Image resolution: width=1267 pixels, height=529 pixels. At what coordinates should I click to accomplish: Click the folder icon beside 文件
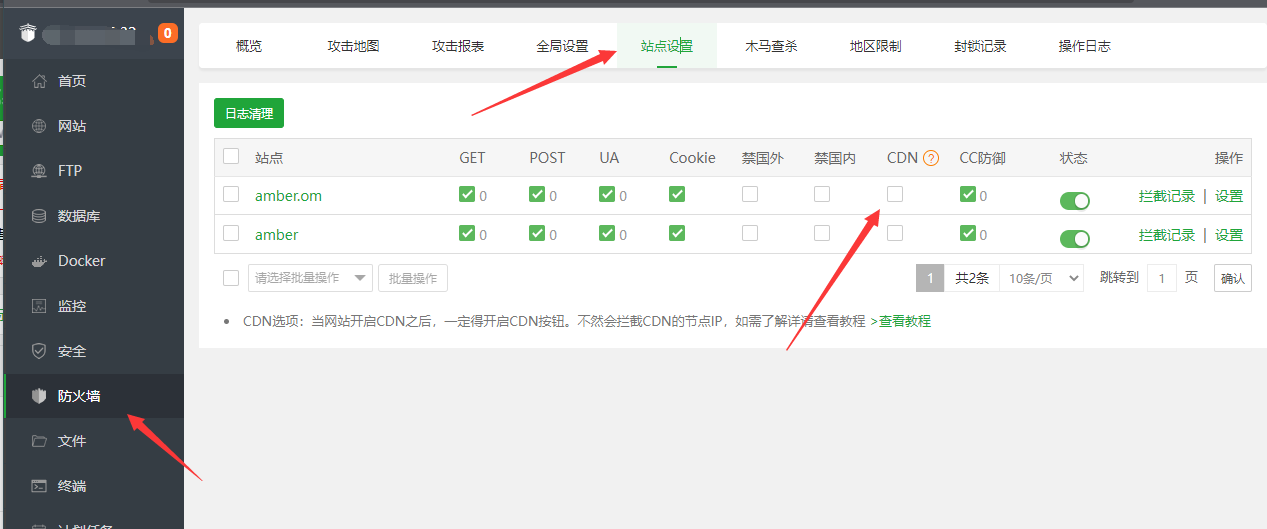click(39, 441)
